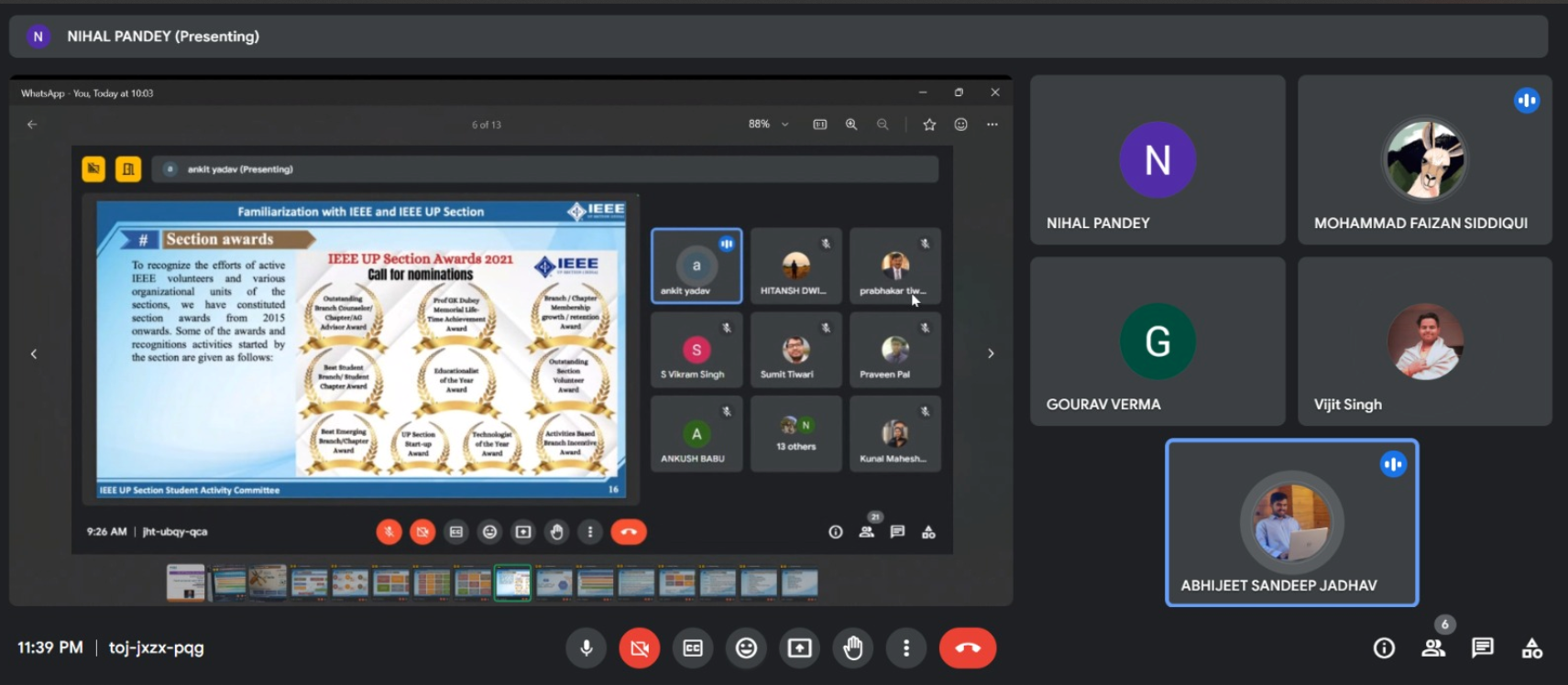Close the WhatsApp image viewer window

tap(995, 92)
